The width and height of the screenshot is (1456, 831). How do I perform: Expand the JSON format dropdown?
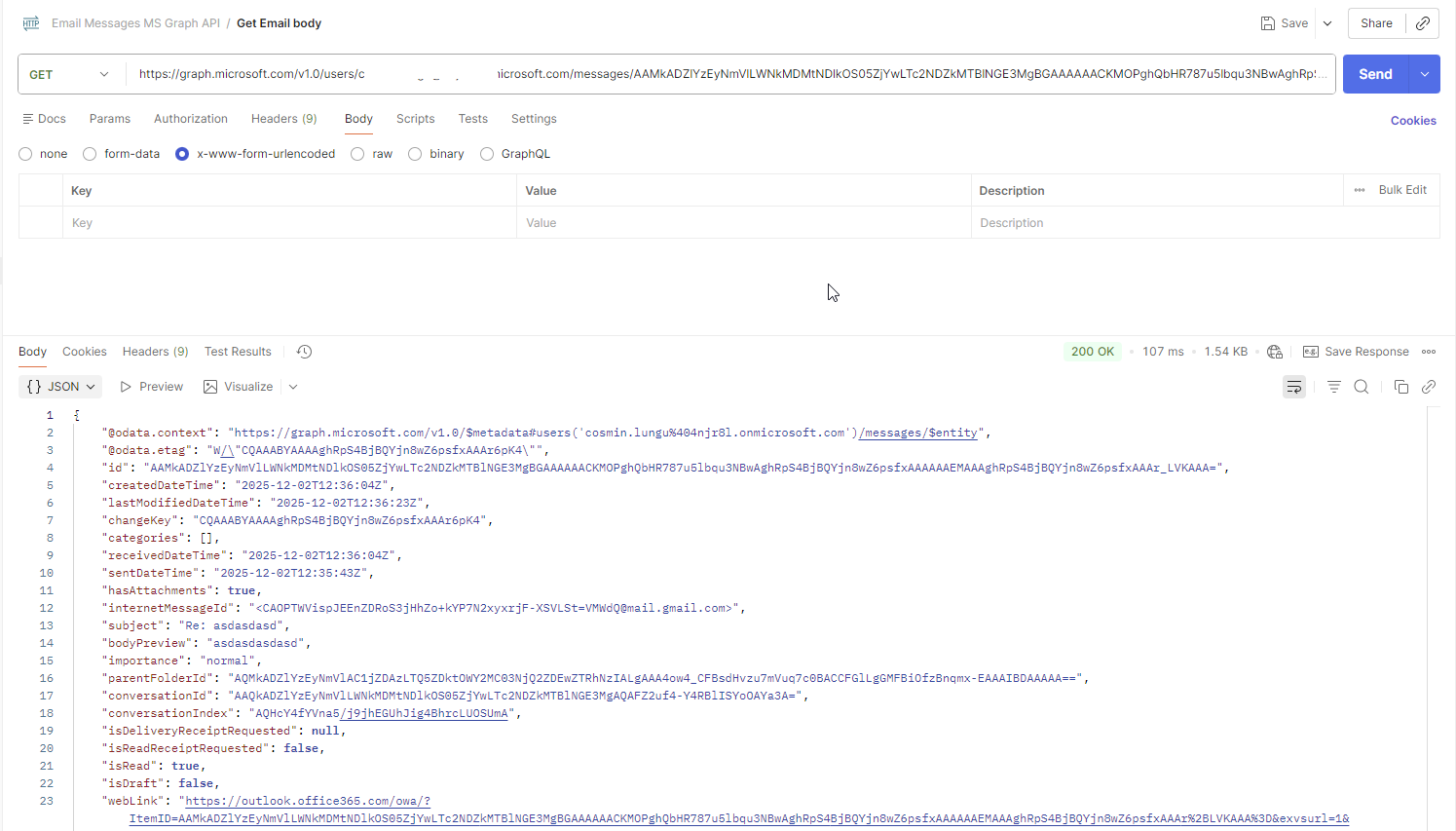(x=60, y=387)
